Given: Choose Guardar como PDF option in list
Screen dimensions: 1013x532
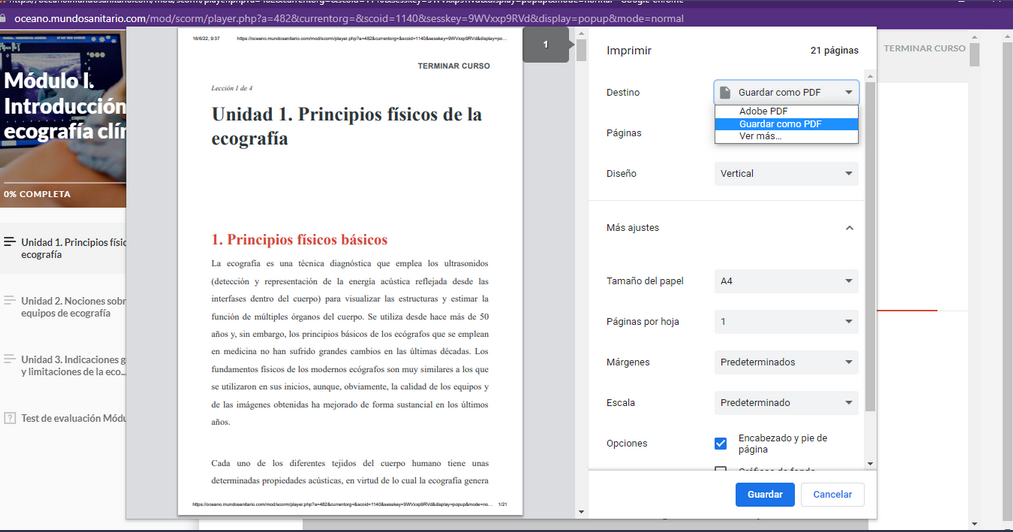Looking at the screenshot, I should (x=786, y=123).
